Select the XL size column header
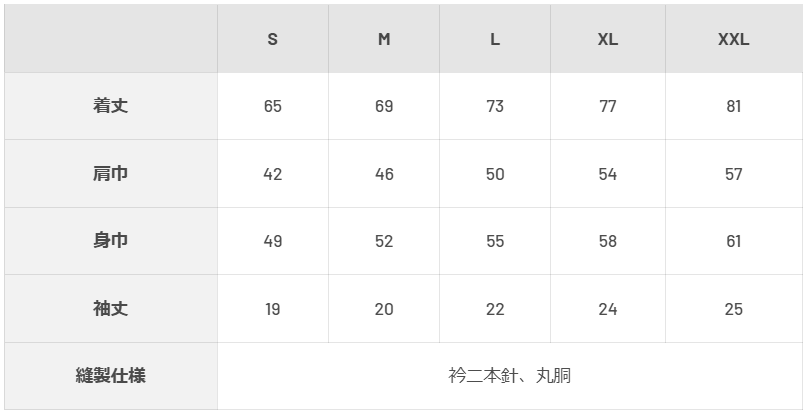 (x=608, y=40)
